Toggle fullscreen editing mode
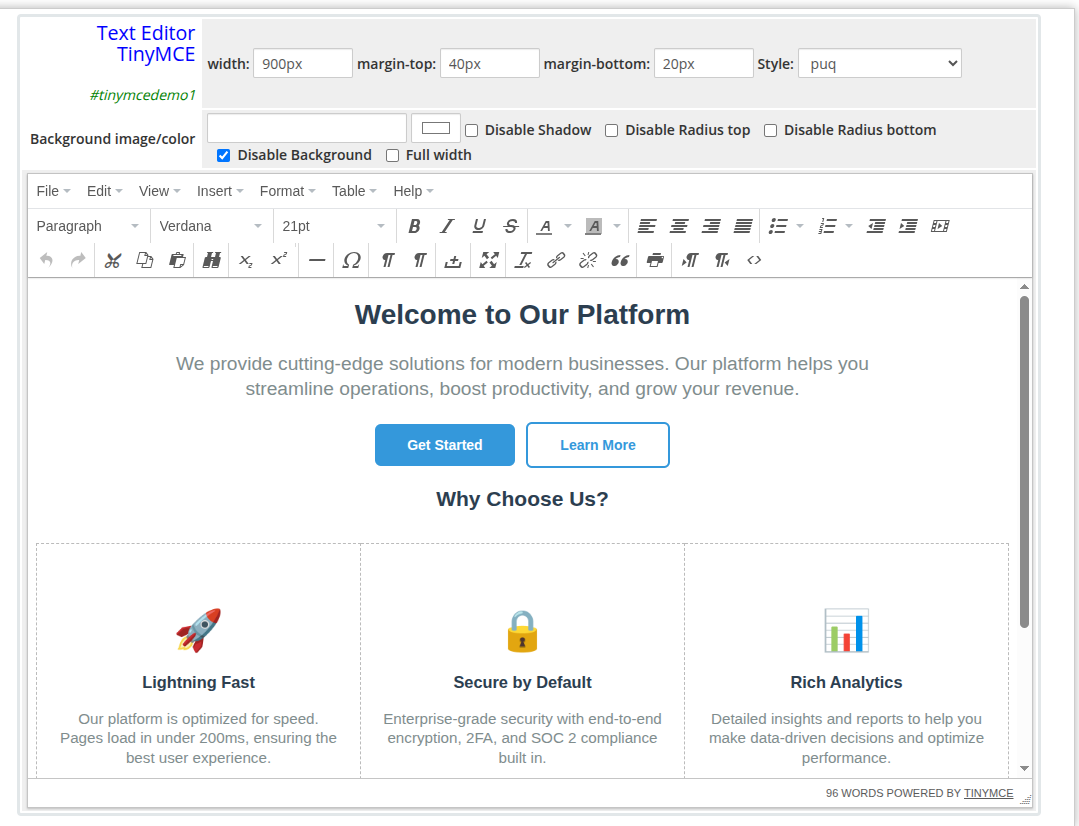The height and width of the screenshot is (826, 1079). click(x=487, y=260)
